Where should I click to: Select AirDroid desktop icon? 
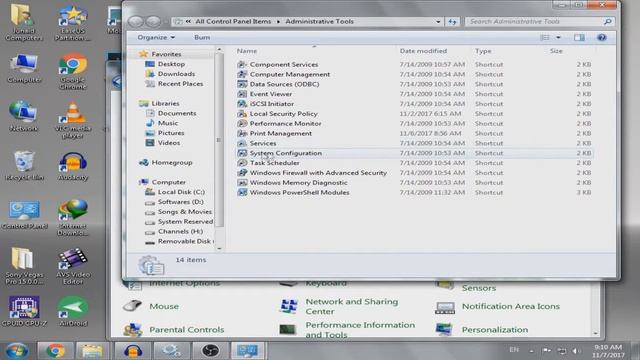click(x=73, y=311)
